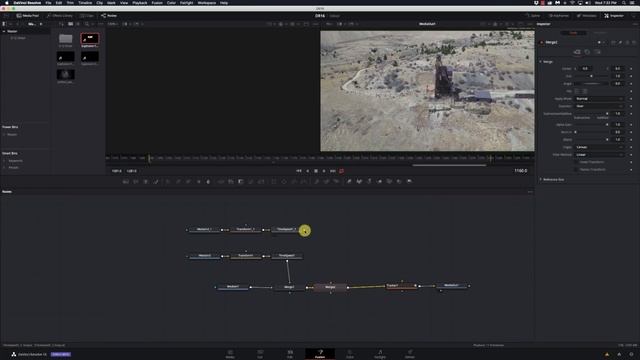Switch to the Cut page tab

(x=260, y=353)
